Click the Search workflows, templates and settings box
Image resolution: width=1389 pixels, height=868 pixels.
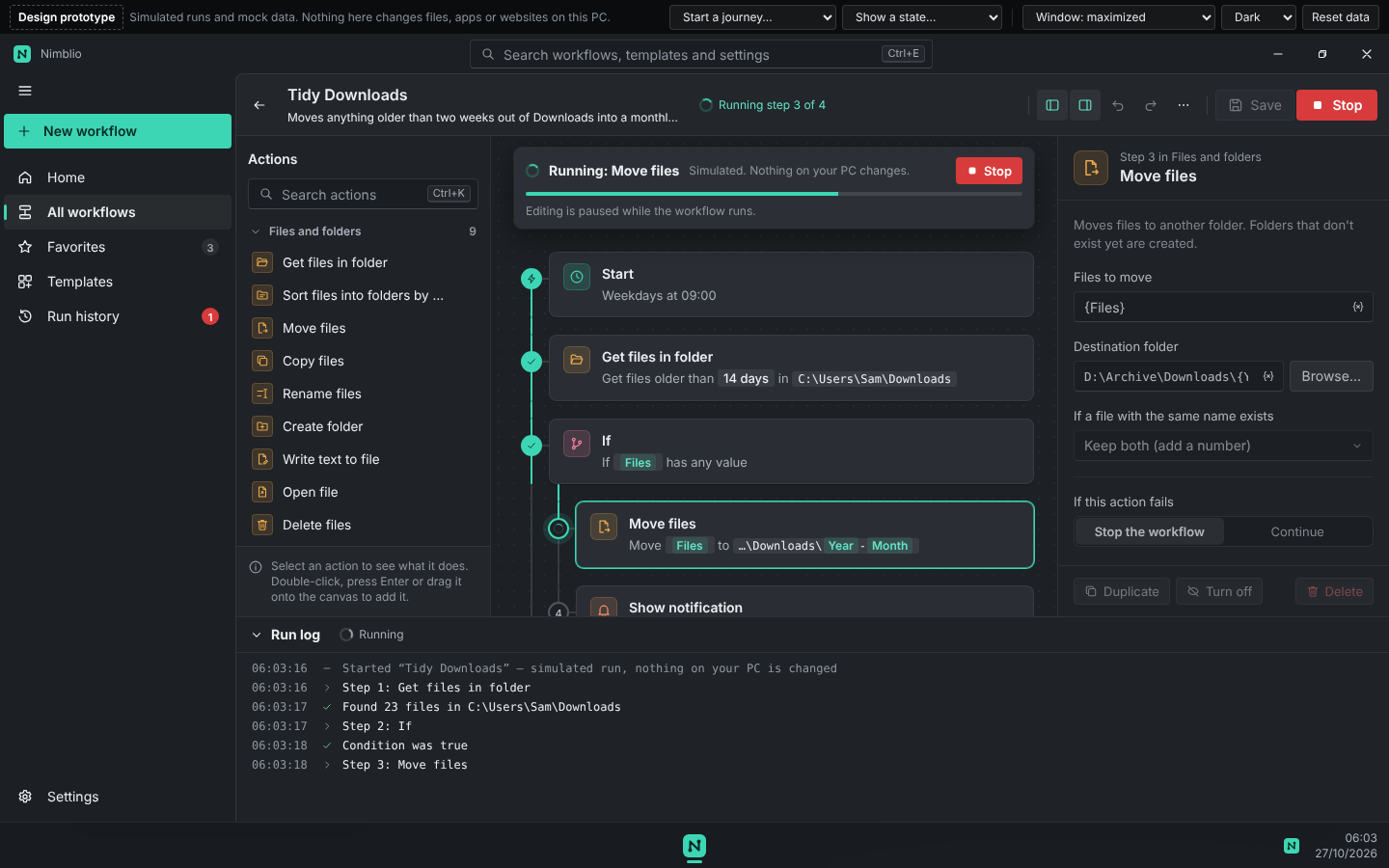[701, 54]
